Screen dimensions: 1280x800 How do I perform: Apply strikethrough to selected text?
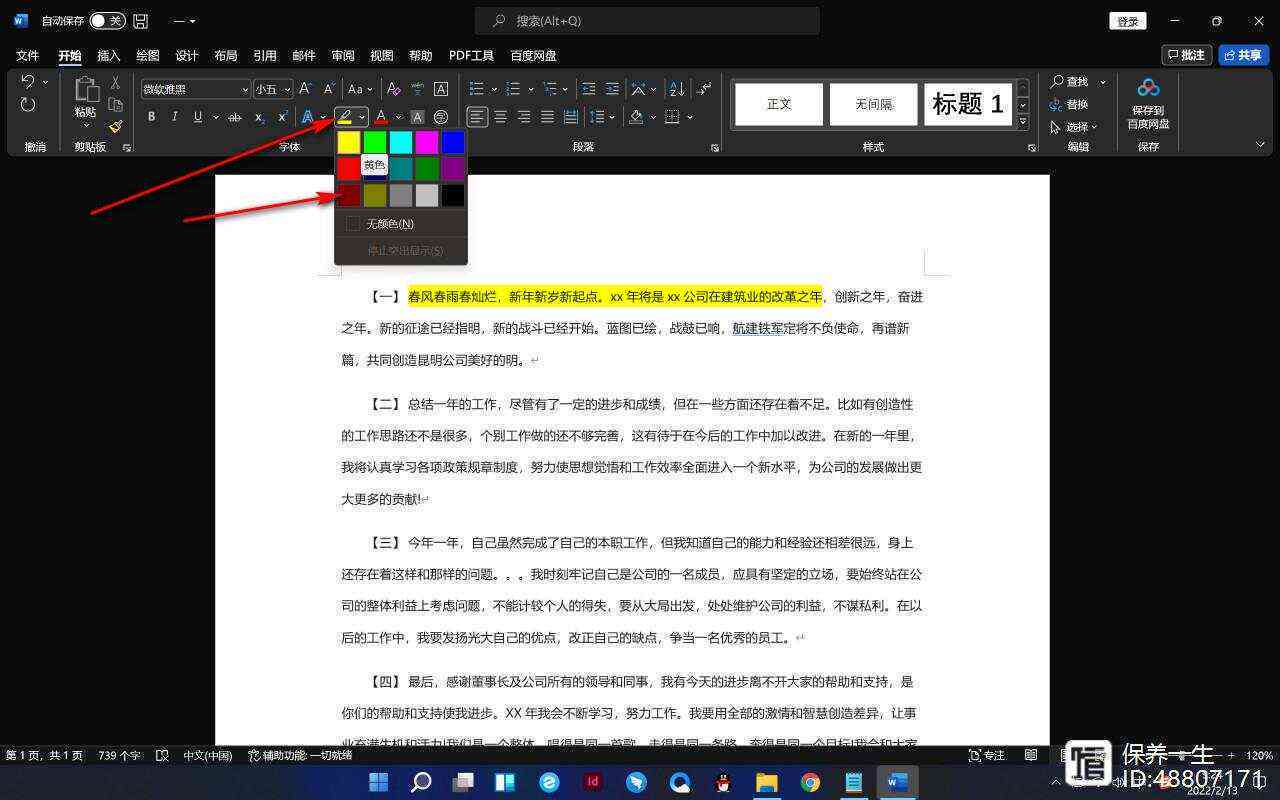[x=235, y=117]
